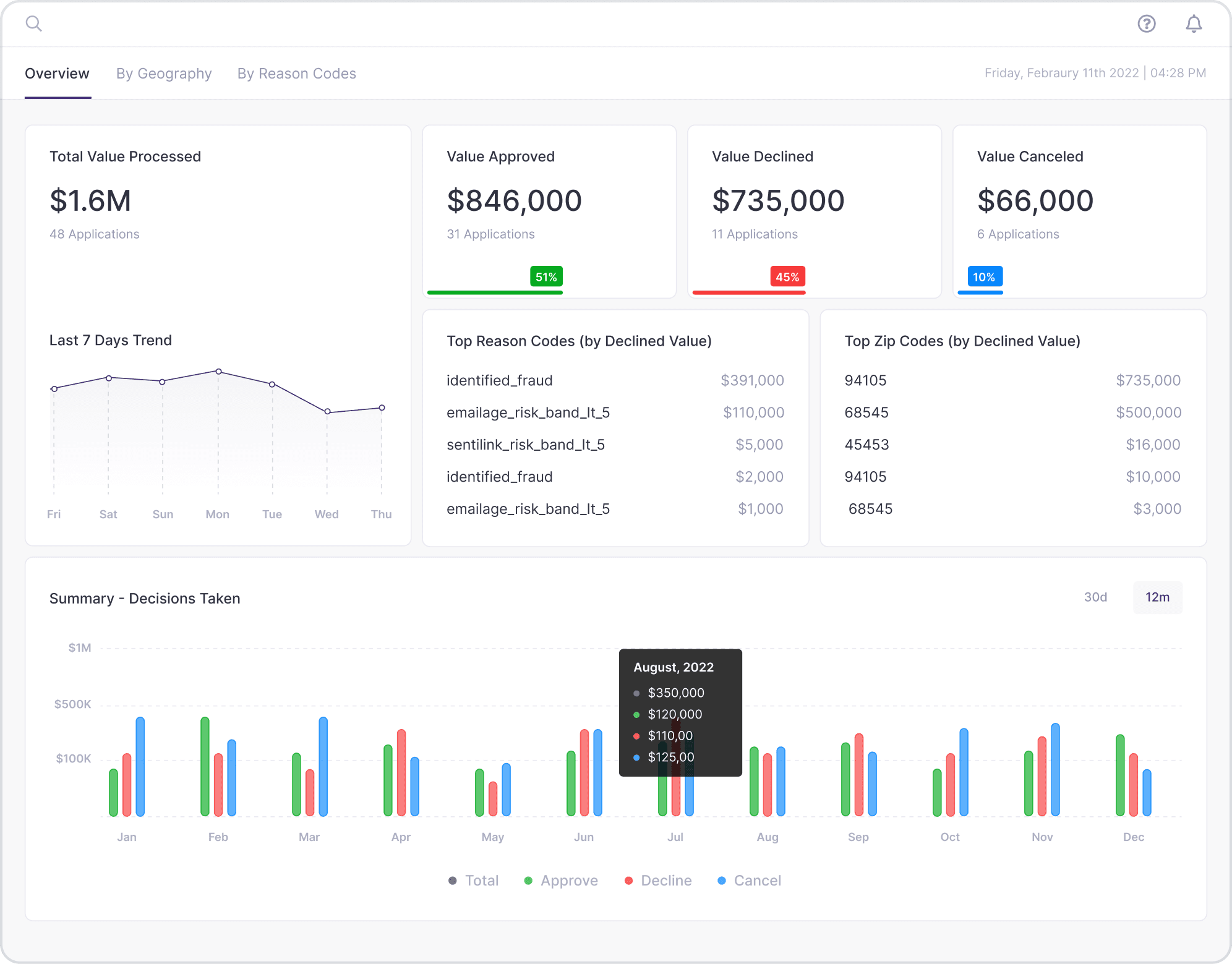Image resolution: width=1232 pixels, height=964 pixels.
Task: Click the emailage_risk_band_lt_5 reason code
Action: 529,412
